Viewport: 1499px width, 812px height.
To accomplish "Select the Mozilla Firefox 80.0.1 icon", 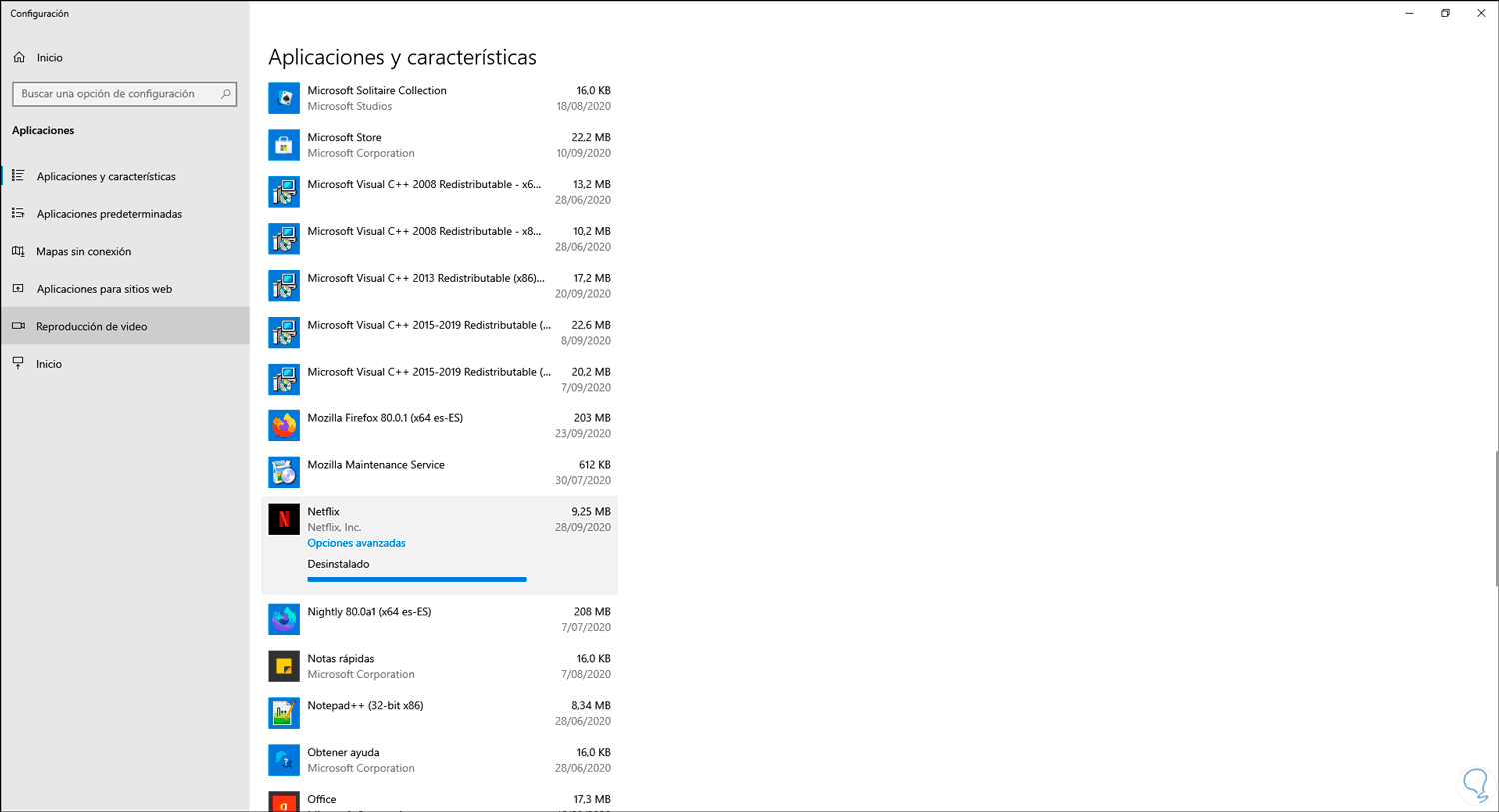I will [x=284, y=426].
